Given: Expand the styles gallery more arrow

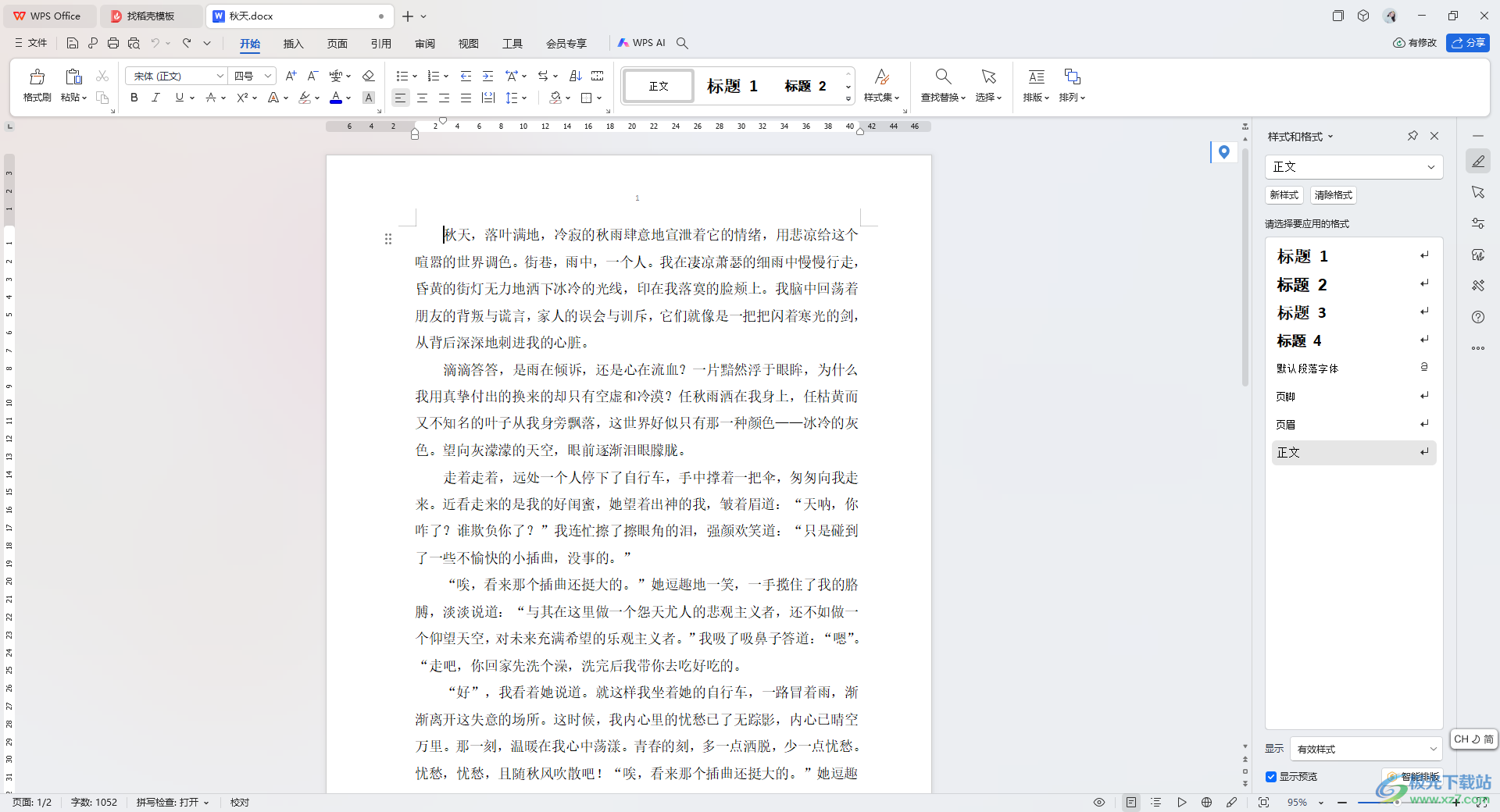Looking at the screenshot, I should (848, 98).
